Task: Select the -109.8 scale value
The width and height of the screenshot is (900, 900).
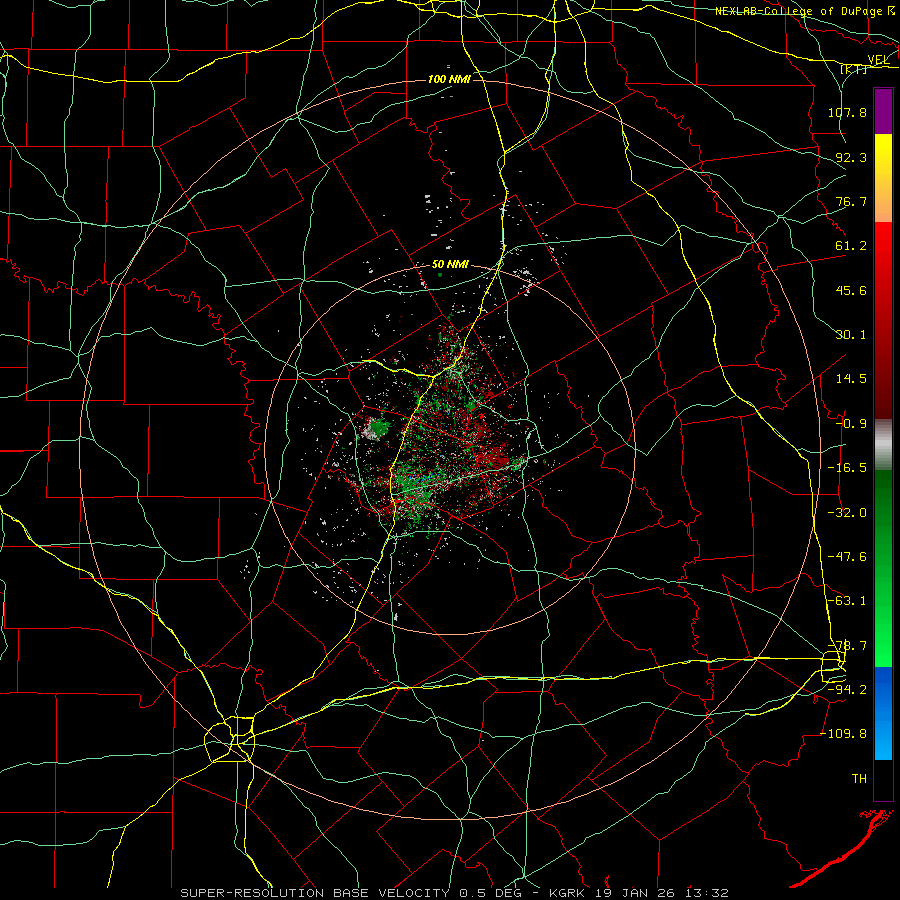Action: point(844,734)
